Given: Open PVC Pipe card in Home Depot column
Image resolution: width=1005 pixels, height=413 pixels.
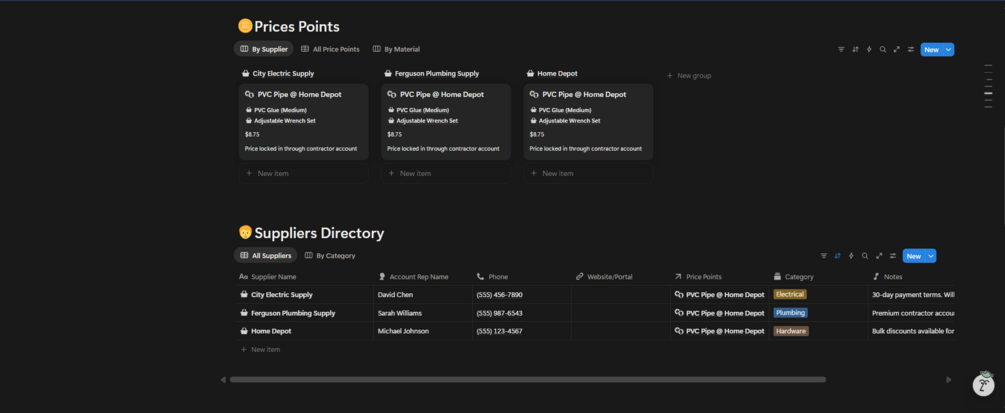Looking at the screenshot, I should pos(588,122).
